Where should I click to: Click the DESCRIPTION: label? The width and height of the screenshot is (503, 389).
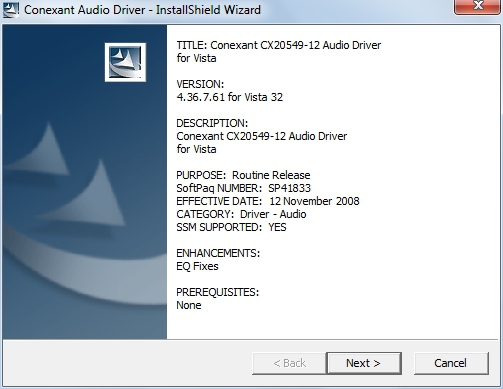(x=212, y=123)
